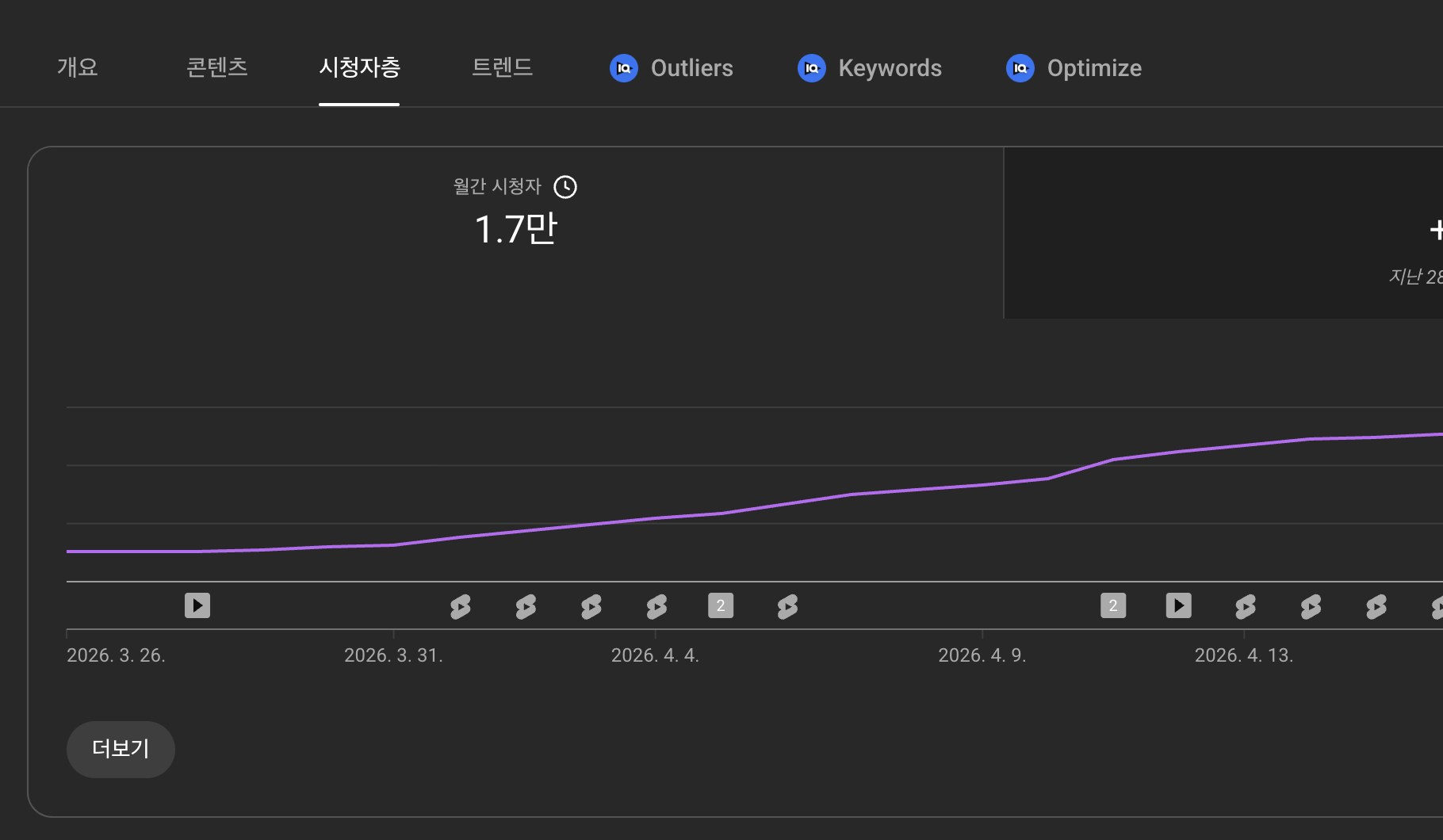Open the '2' uploads marker near 2026. 4. 4.

click(x=721, y=605)
